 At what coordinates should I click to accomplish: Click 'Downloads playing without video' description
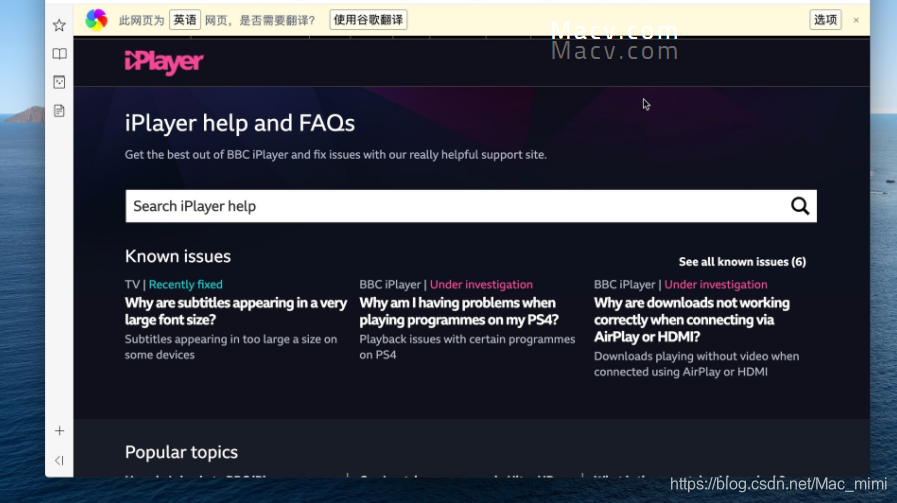pyautogui.click(x=696, y=364)
